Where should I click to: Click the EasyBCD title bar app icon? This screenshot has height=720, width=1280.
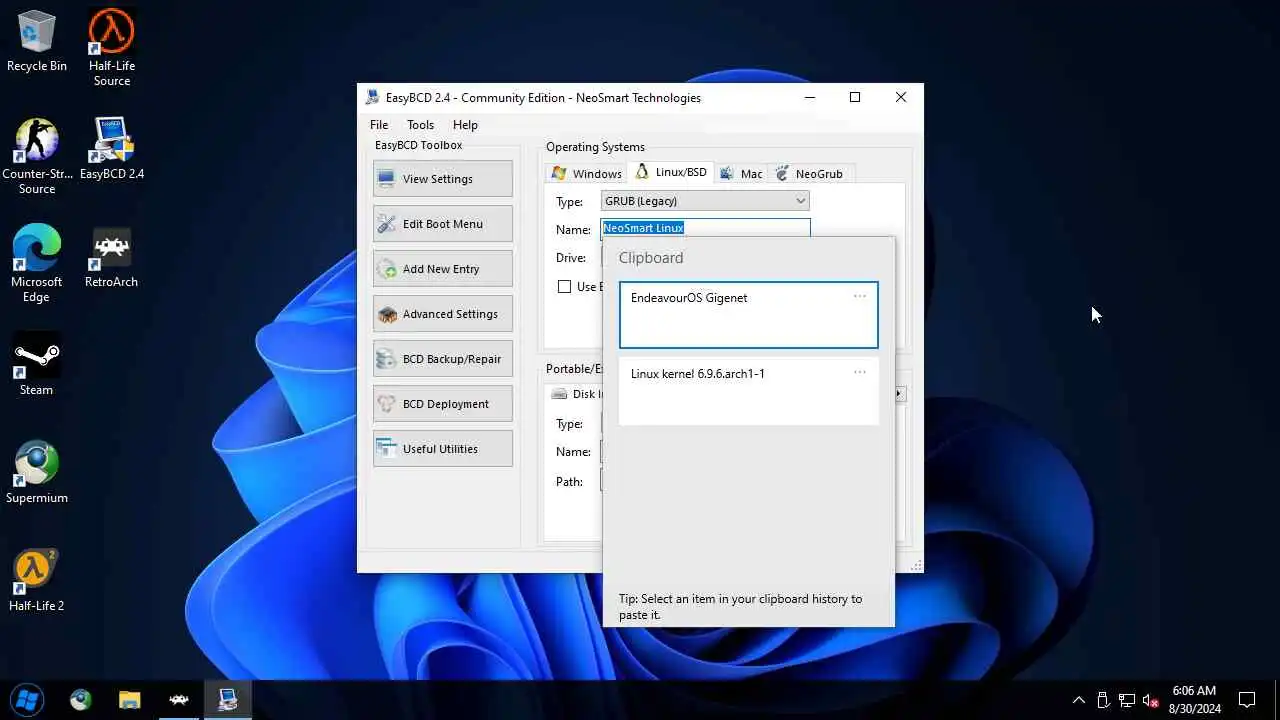[x=372, y=97]
